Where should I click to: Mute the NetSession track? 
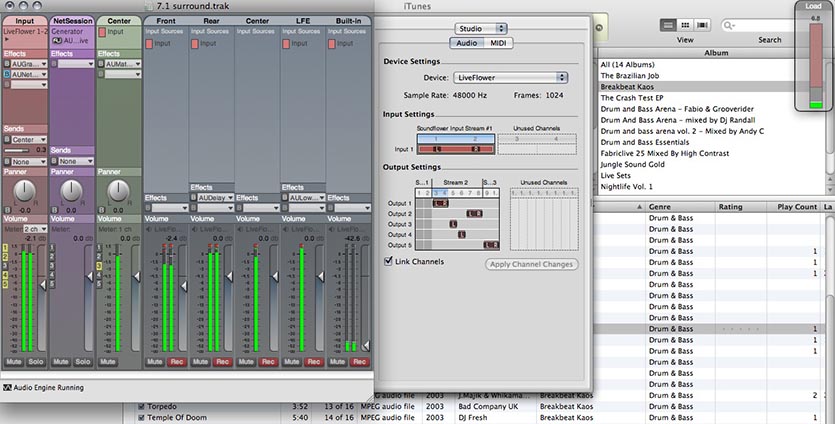click(x=62, y=361)
